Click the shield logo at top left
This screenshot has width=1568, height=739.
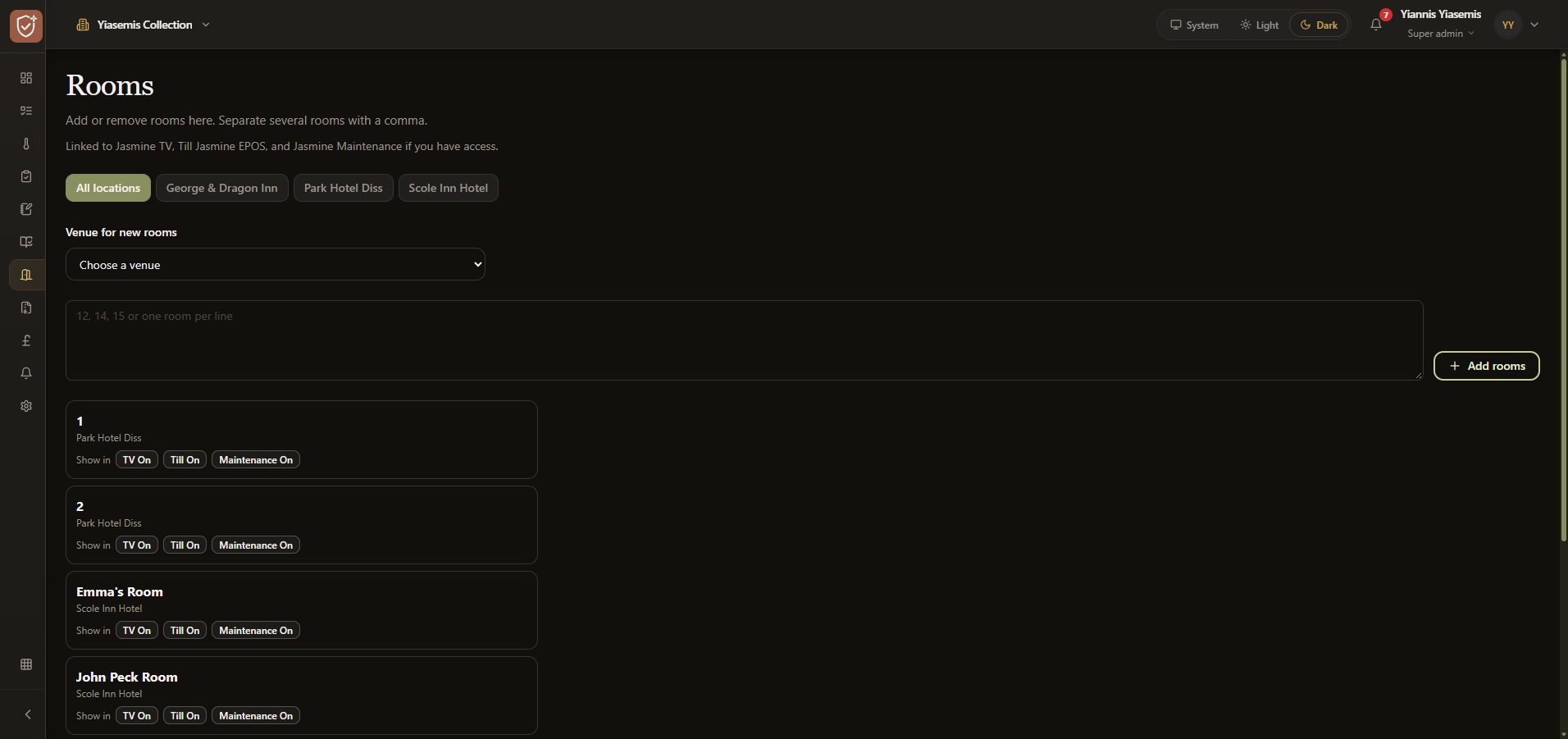point(26,26)
